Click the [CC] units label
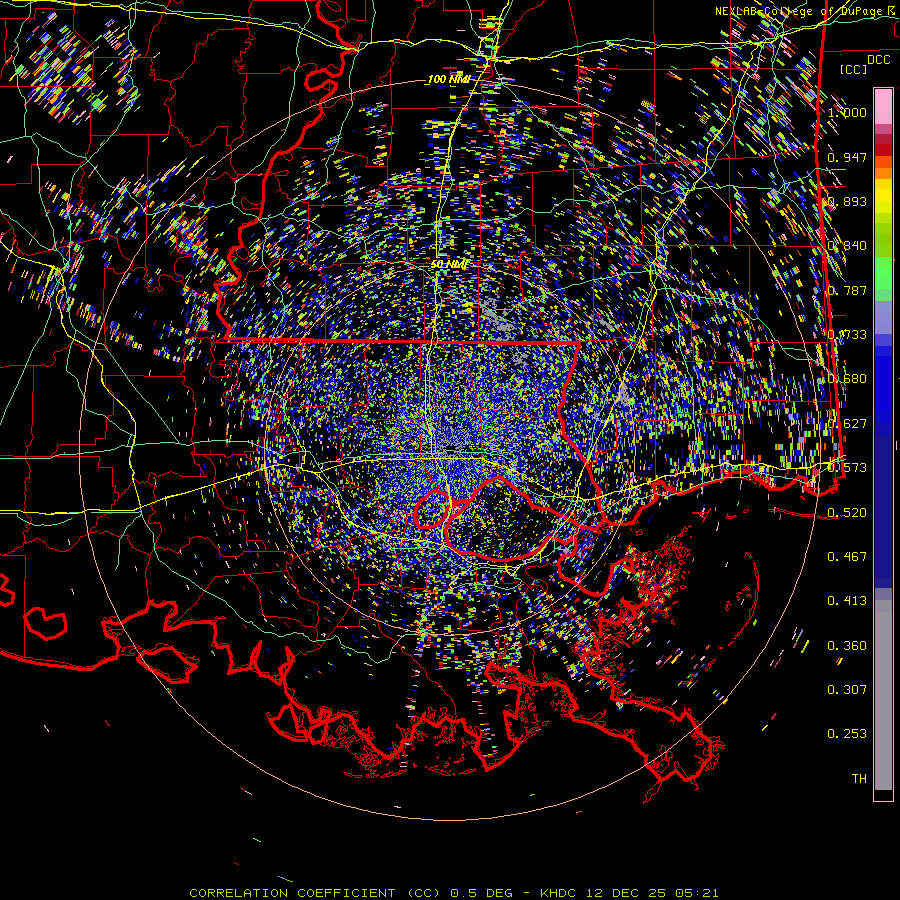Screen dimensions: 900x900 [x=854, y=69]
